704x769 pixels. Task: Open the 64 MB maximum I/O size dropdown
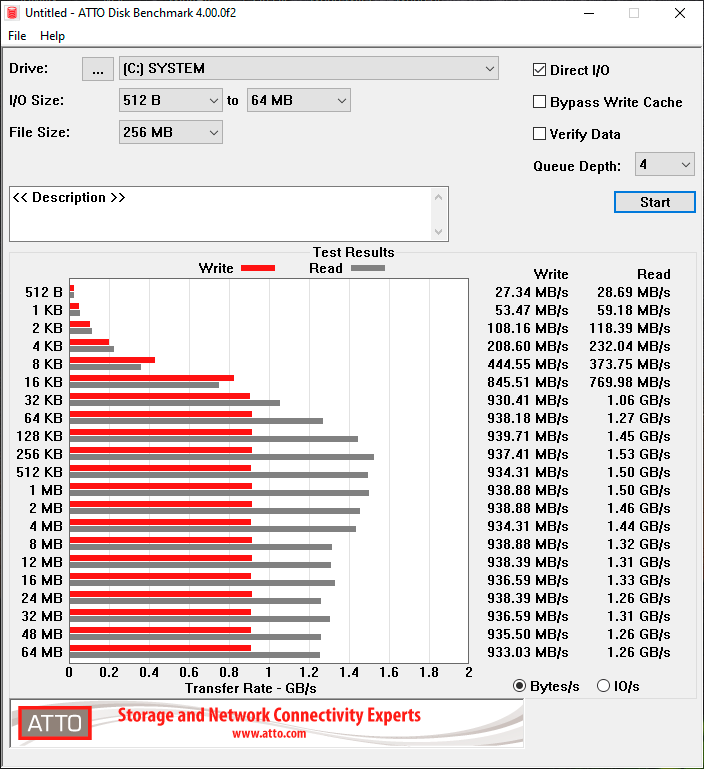299,101
